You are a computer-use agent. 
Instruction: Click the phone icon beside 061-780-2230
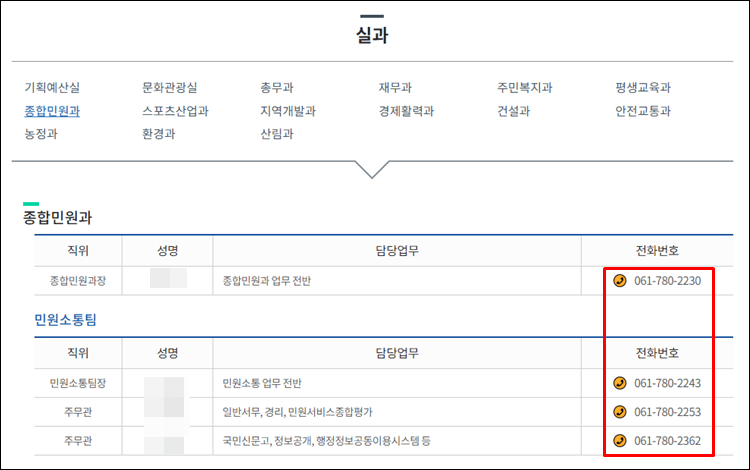[619, 281]
